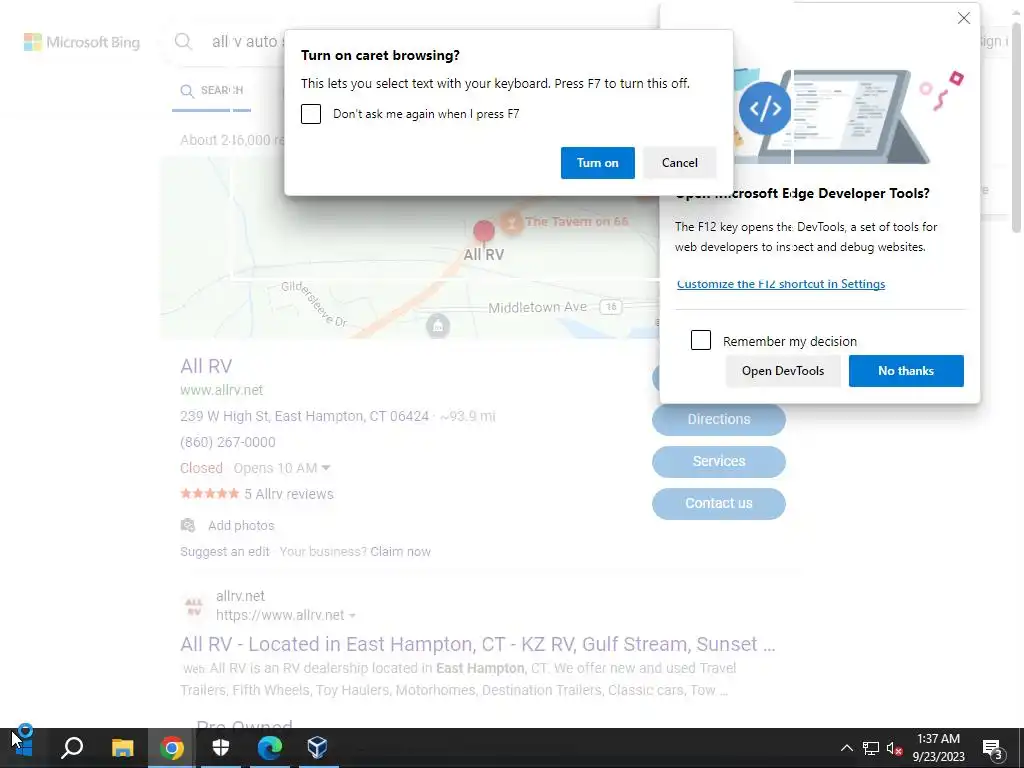The width and height of the screenshot is (1024, 768).
Task: Click the Add photos camera icon
Action: (188, 525)
